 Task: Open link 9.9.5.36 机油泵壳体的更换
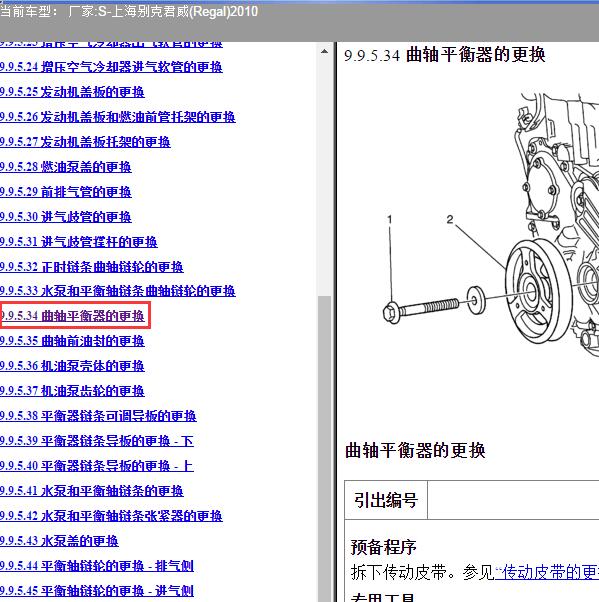click(72, 366)
